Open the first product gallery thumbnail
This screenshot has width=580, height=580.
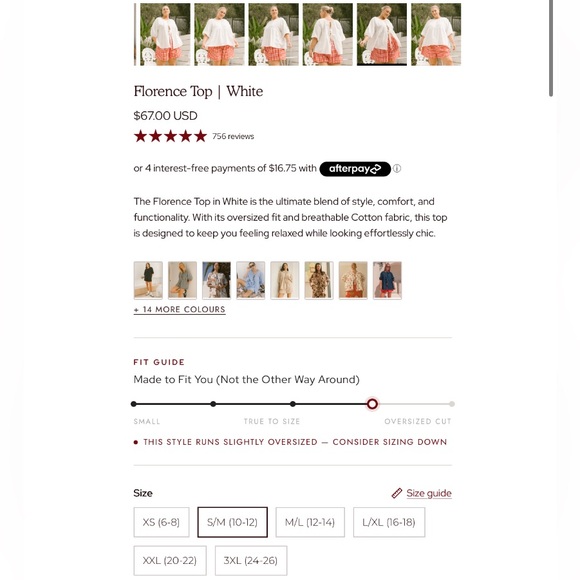[x=165, y=34]
